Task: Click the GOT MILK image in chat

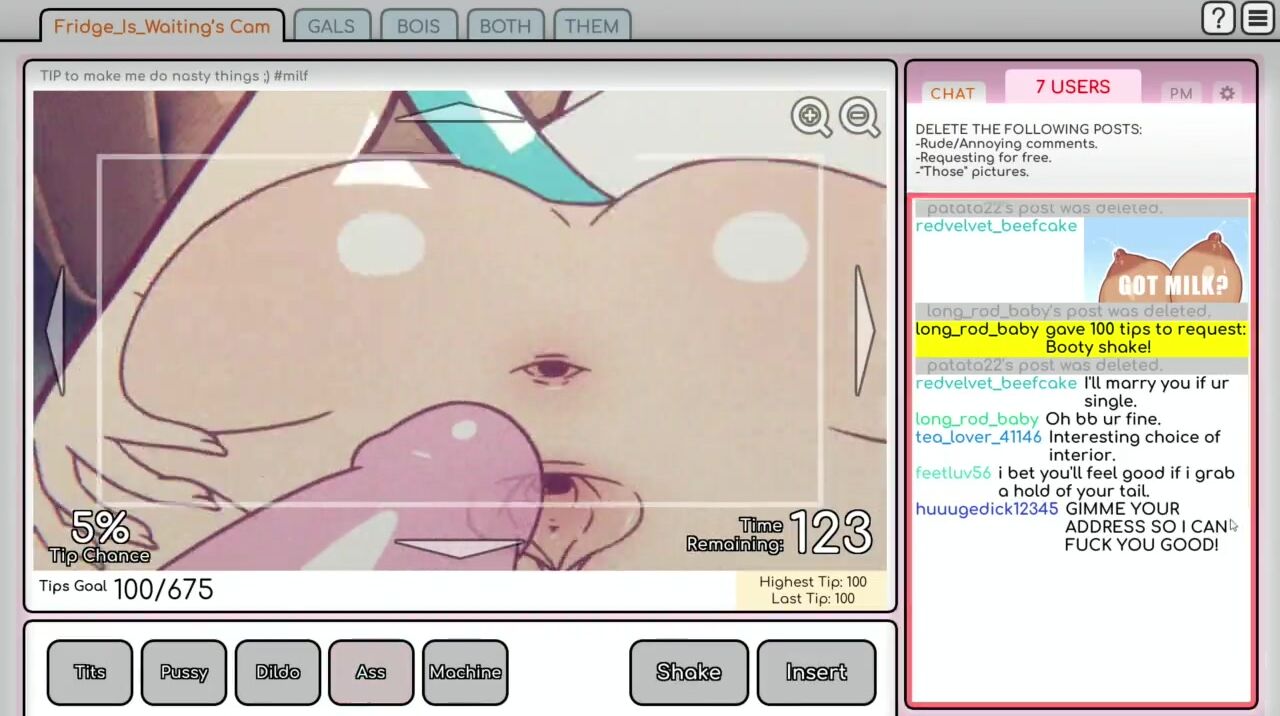Action: 1165,260
